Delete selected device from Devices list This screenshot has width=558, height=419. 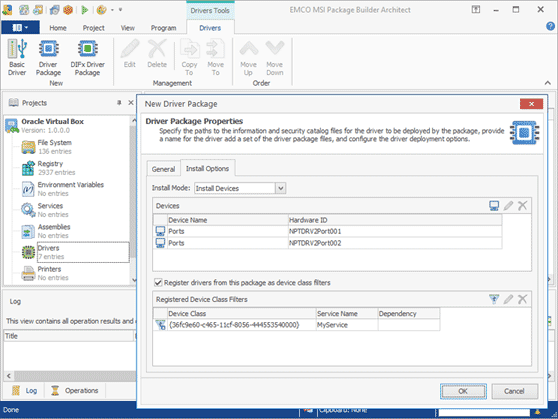pyautogui.click(x=522, y=205)
